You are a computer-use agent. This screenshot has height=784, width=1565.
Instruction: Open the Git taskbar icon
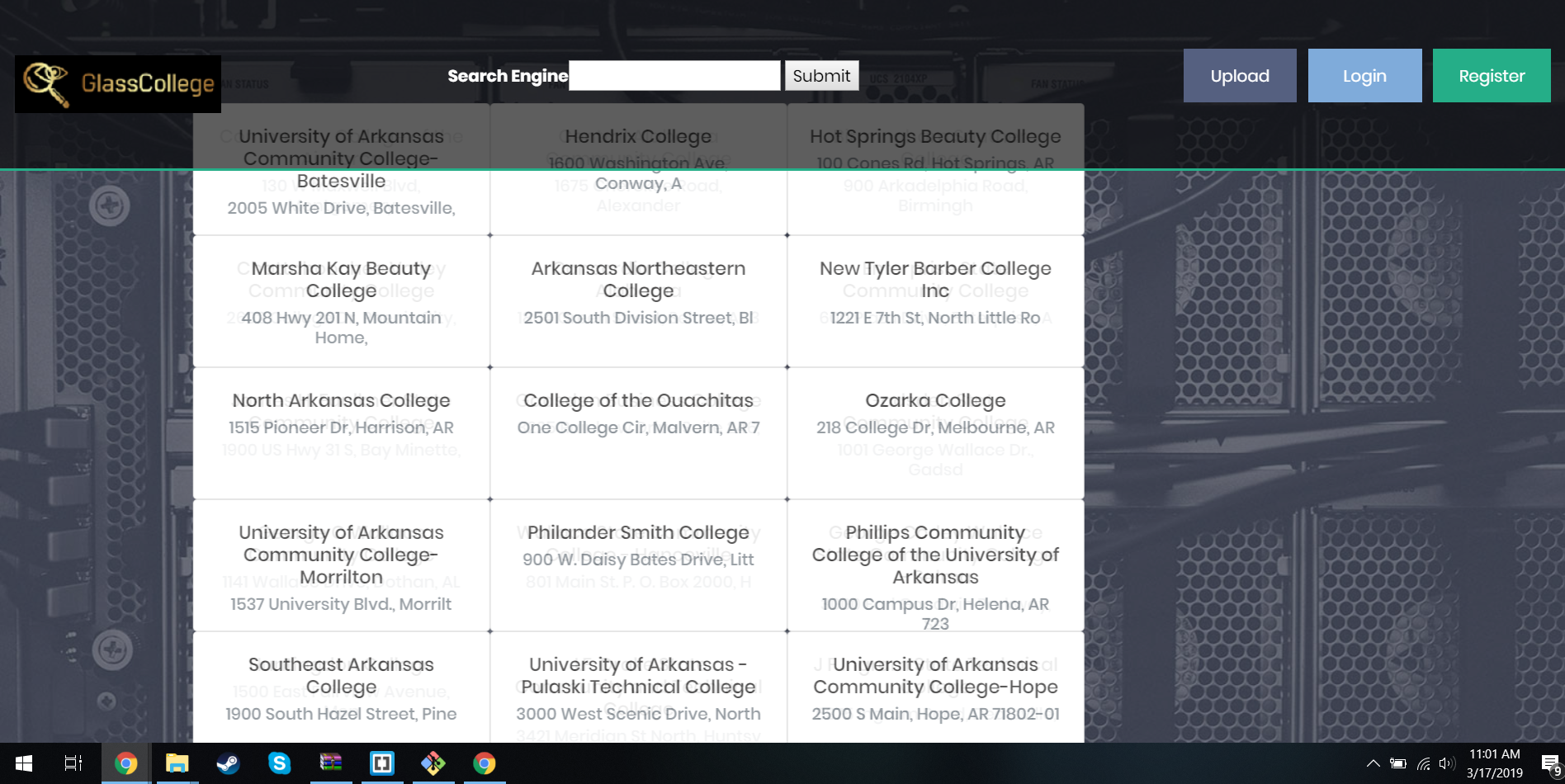[433, 763]
